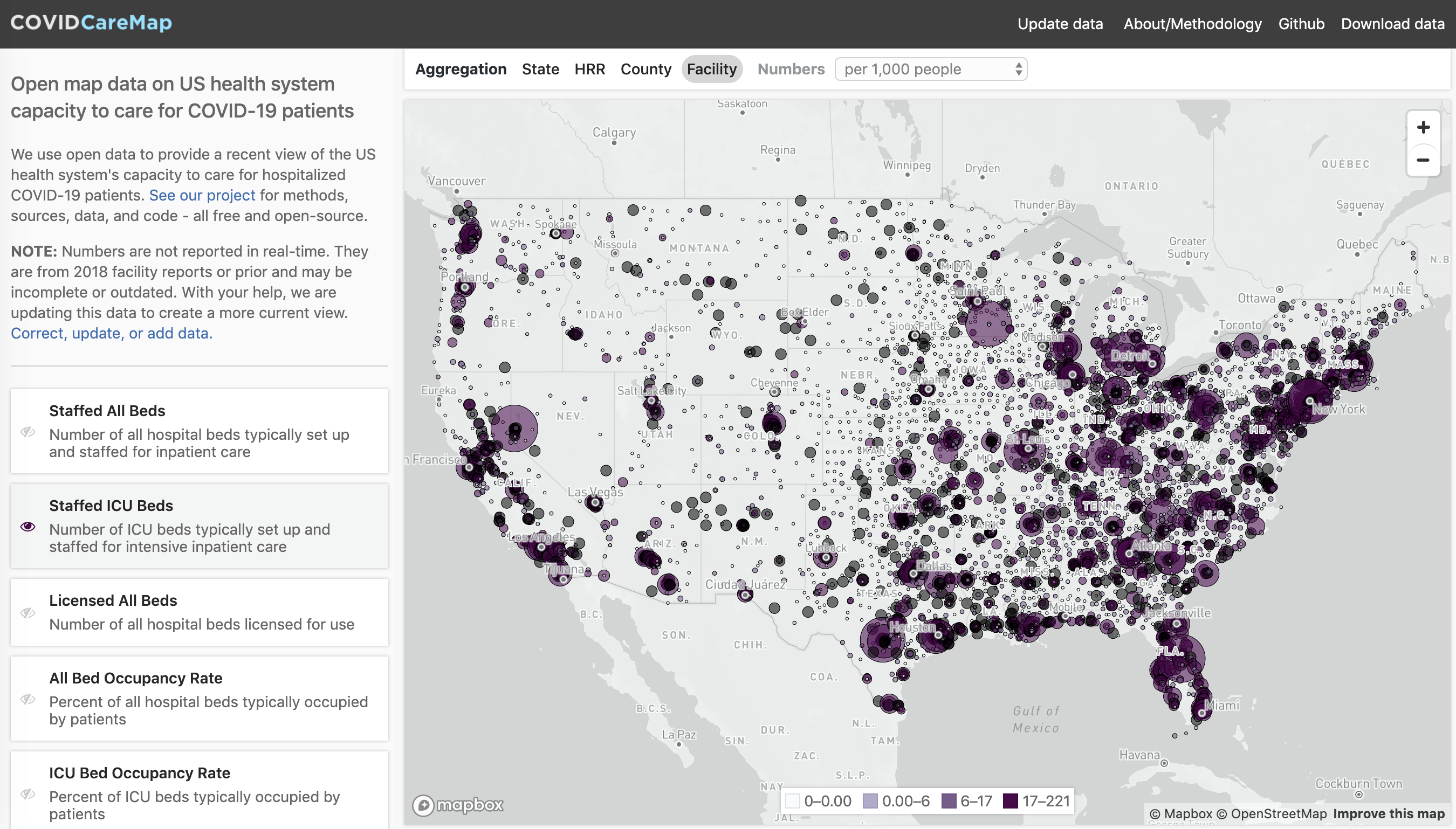The image size is (1456, 829).
Task: Open Update data in the header
Action: [1060, 24]
